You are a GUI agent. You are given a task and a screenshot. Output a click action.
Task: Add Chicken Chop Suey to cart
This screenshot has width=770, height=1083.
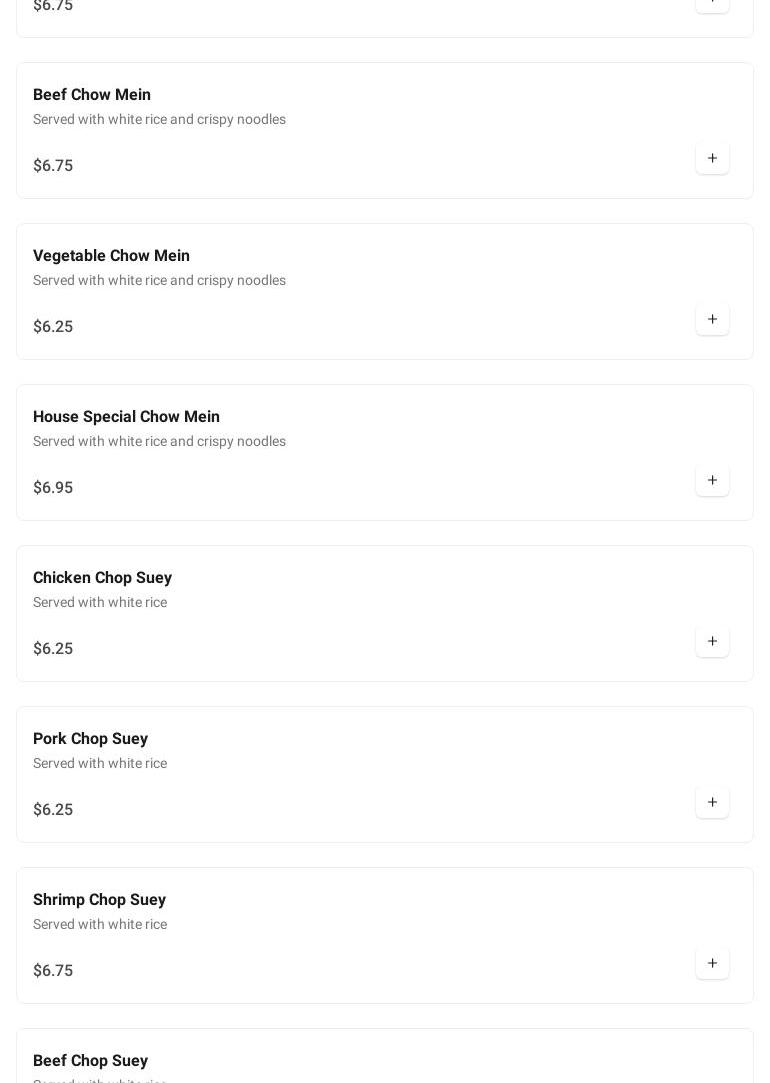(x=712, y=641)
